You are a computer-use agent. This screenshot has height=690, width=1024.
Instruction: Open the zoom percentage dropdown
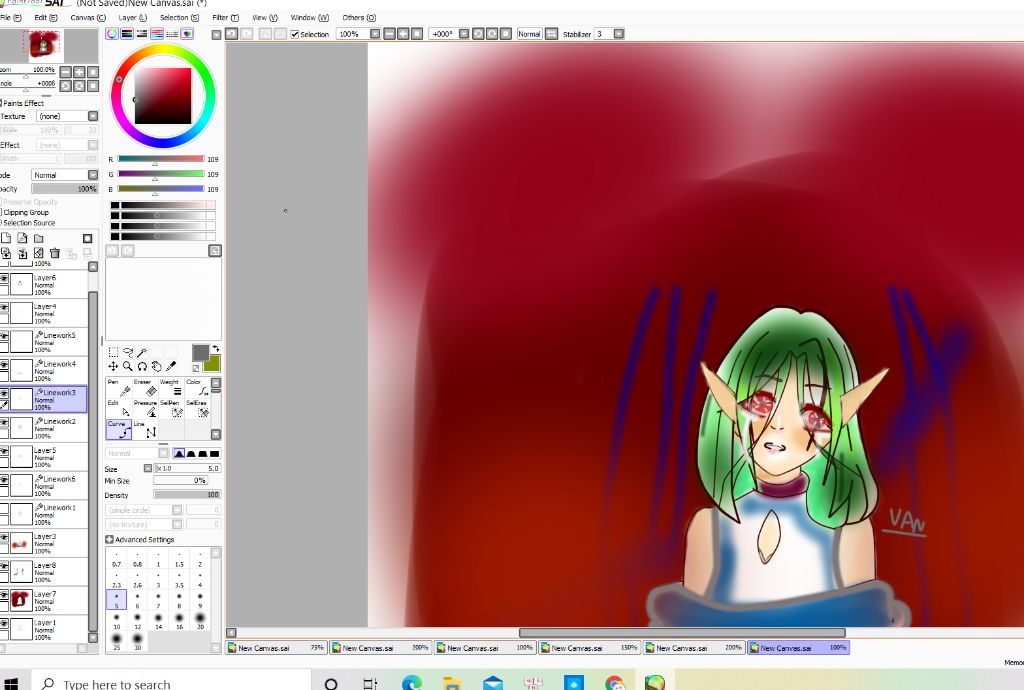(x=375, y=34)
